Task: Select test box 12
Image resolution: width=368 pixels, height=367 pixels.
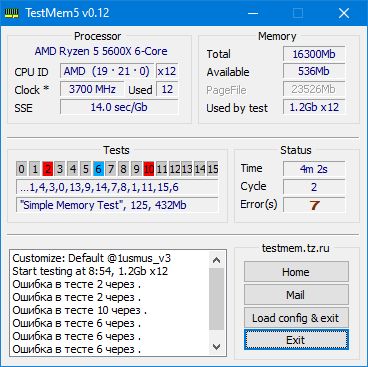Action: [x=174, y=169]
